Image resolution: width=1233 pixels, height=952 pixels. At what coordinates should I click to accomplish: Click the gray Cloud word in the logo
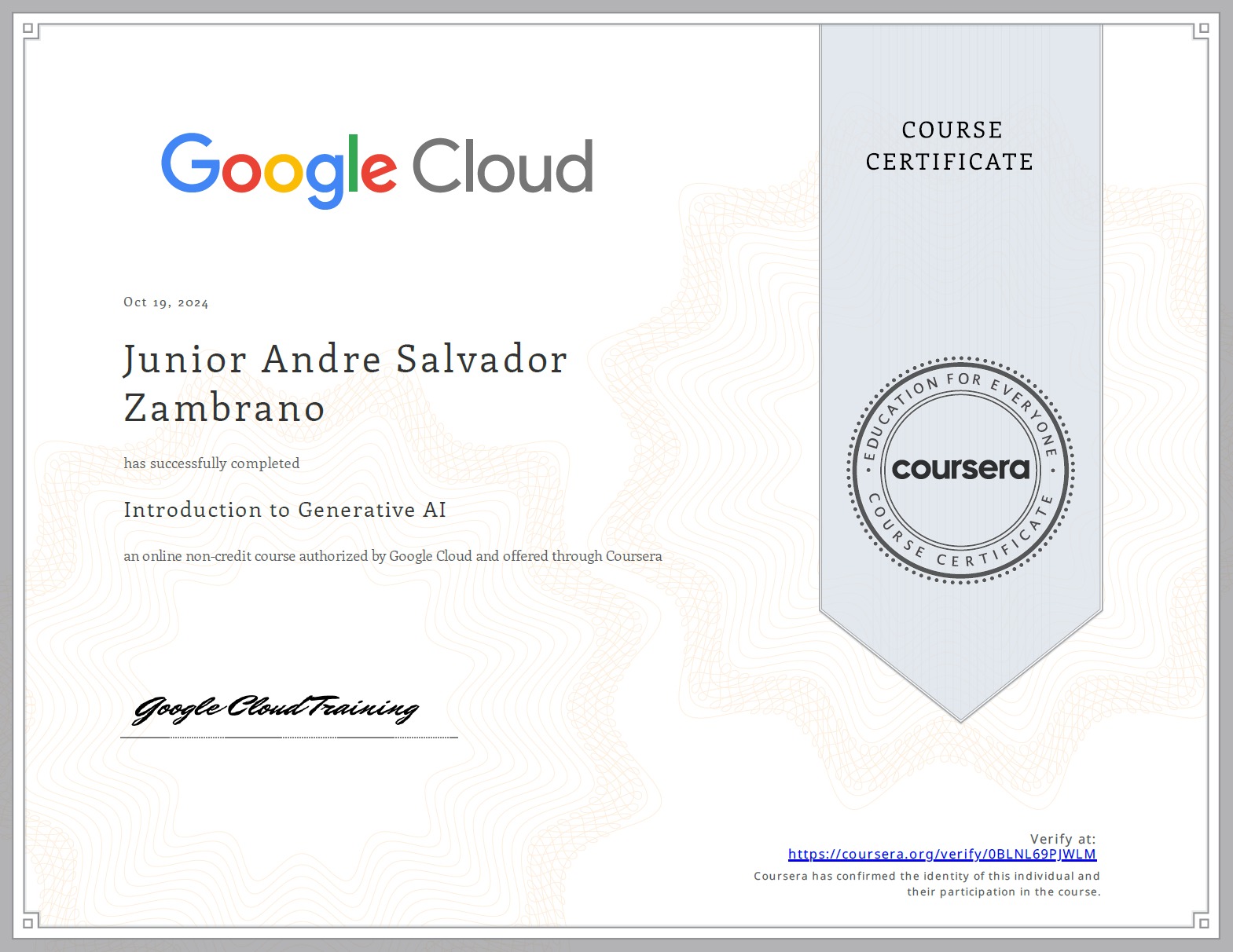coord(502,167)
